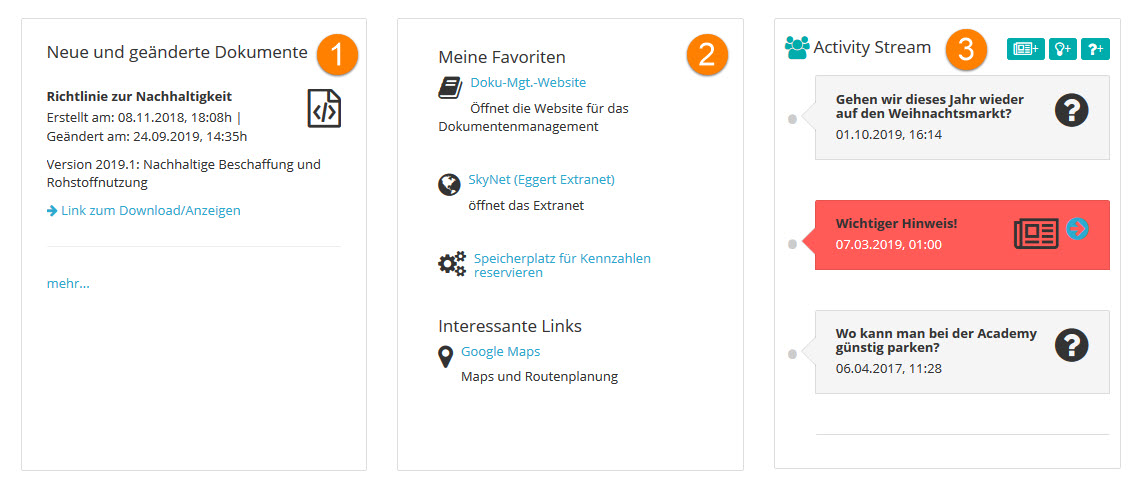The height and width of the screenshot is (486, 1141).
Task: Click the mehr... link
Action: [x=68, y=284]
